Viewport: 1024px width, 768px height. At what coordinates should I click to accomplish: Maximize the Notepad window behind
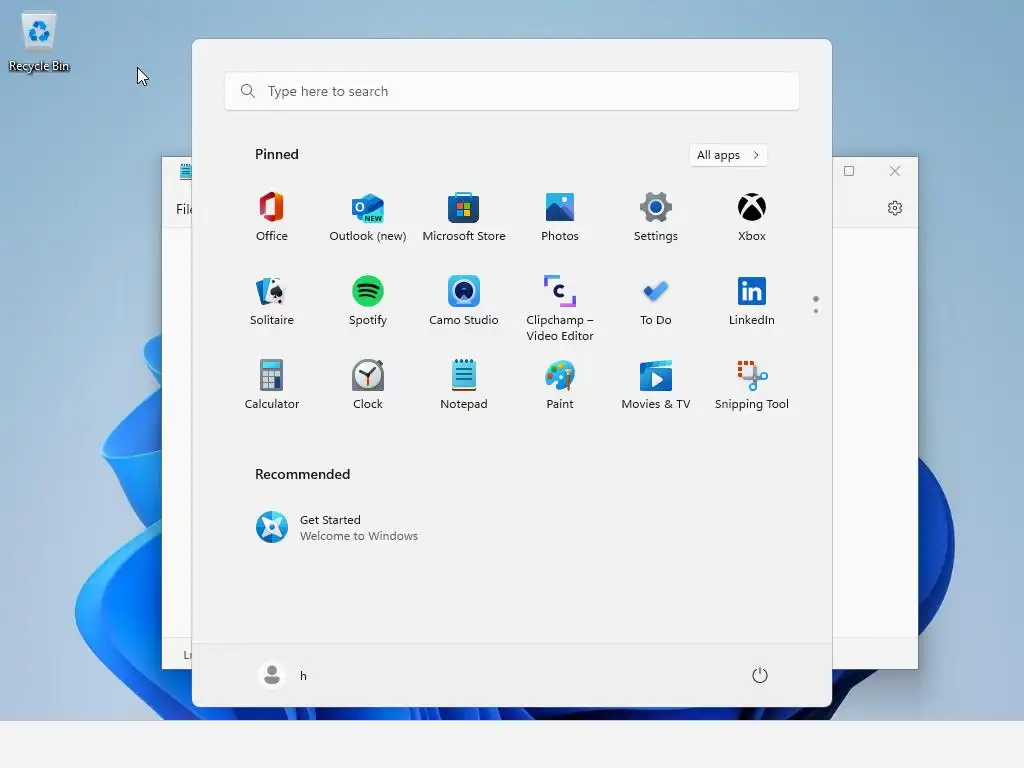tap(849, 171)
